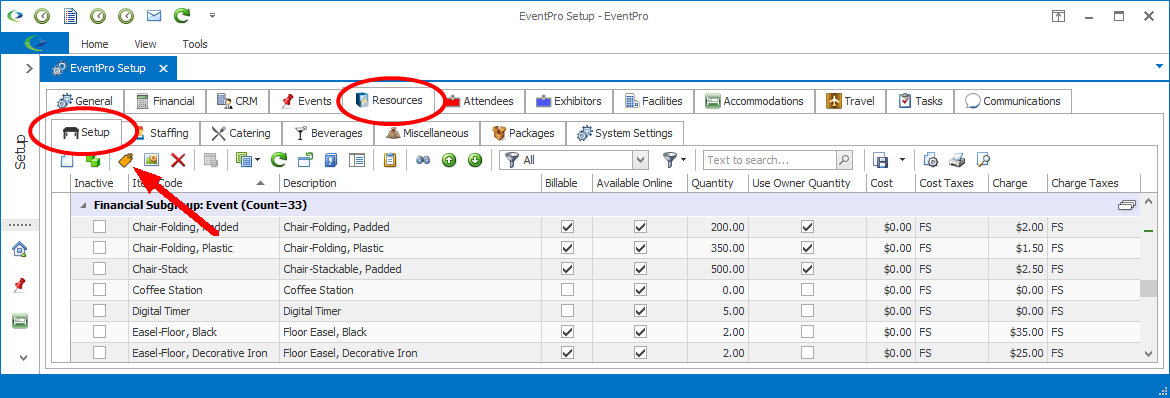The width and height of the screenshot is (1170, 398).
Task: Click the window with green arrow icon
Action: (x=305, y=160)
